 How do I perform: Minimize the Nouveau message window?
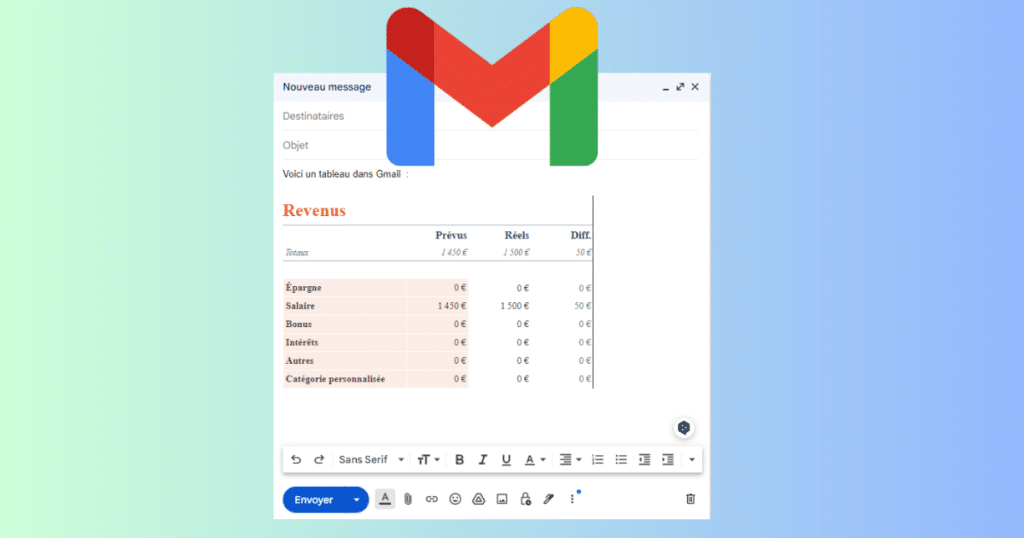click(x=665, y=87)
